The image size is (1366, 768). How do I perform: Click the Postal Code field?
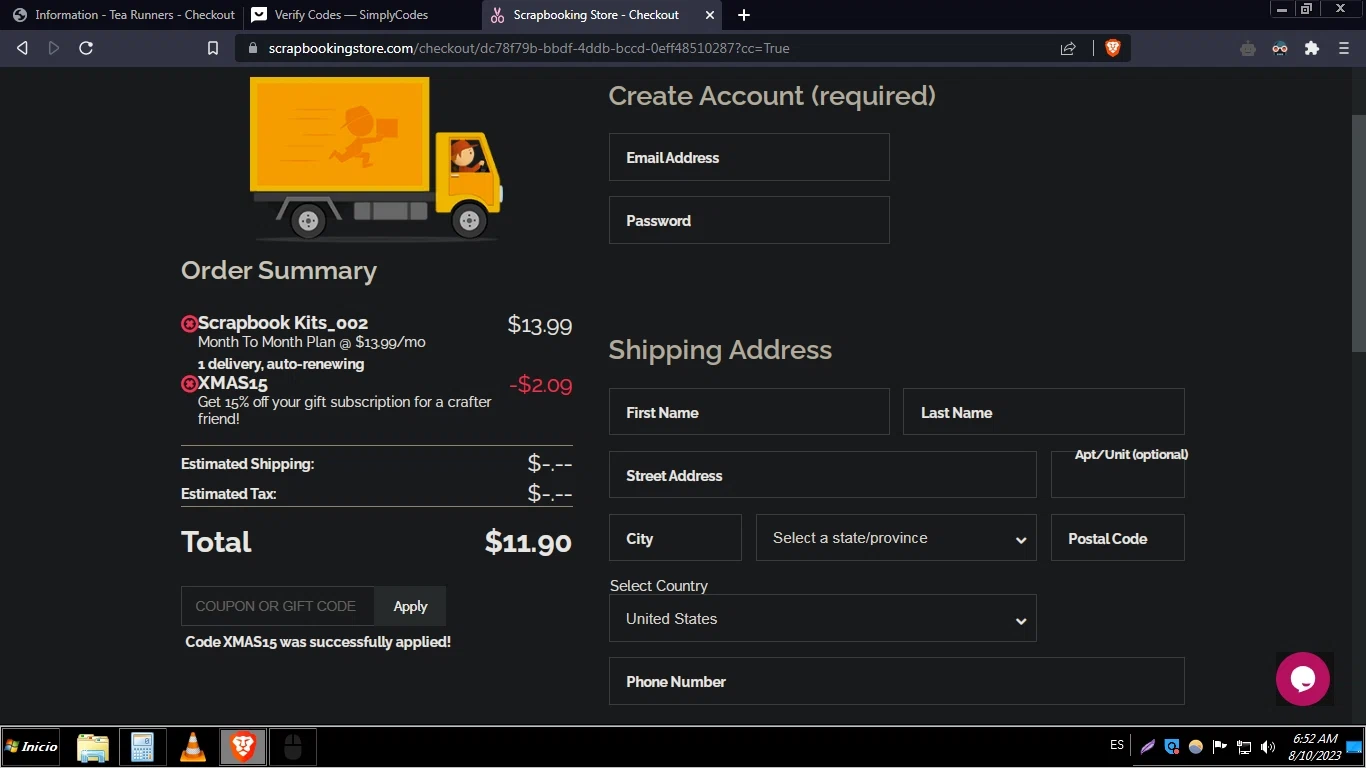click(1118, 538)
